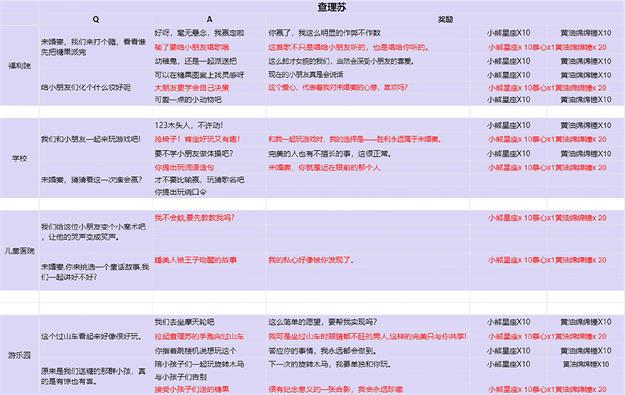
Task: Click the answer mentioning '跳楼机'
Action: pyautogui.click(x=195, y=351)
